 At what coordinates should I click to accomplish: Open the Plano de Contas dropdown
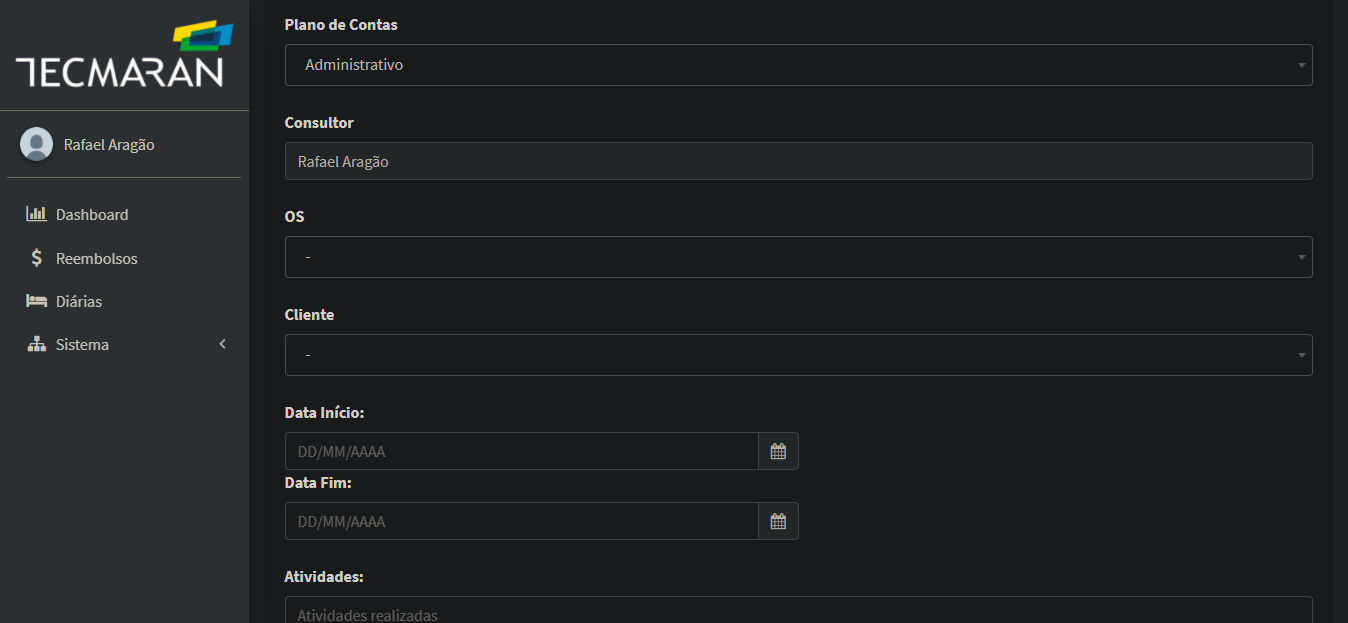pos(798,65)
